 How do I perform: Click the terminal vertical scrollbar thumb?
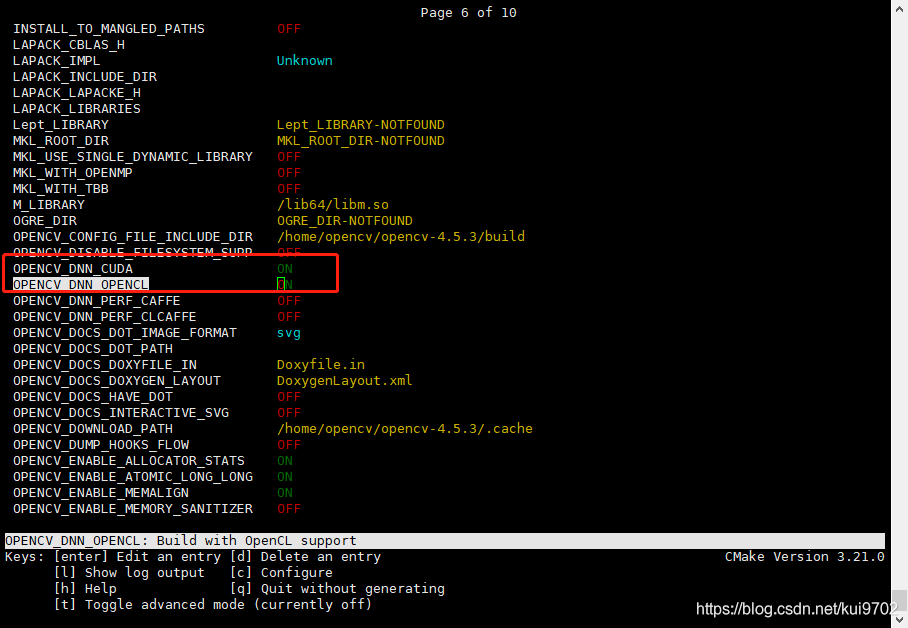[x=899, y=600]
